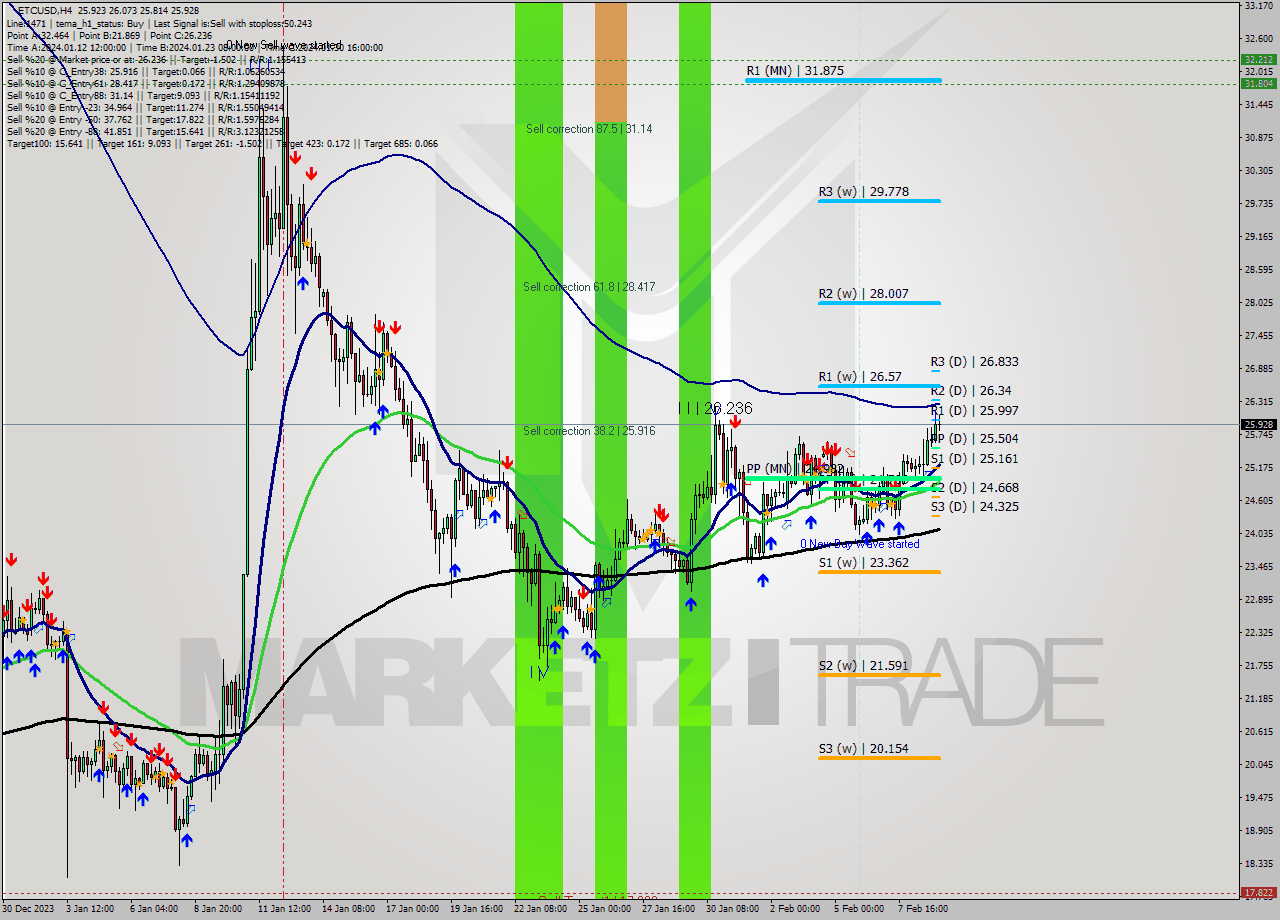Click the S3 (D) | 24.325 label
Viewport: 1280px width, 920px height.
(974, 507)
